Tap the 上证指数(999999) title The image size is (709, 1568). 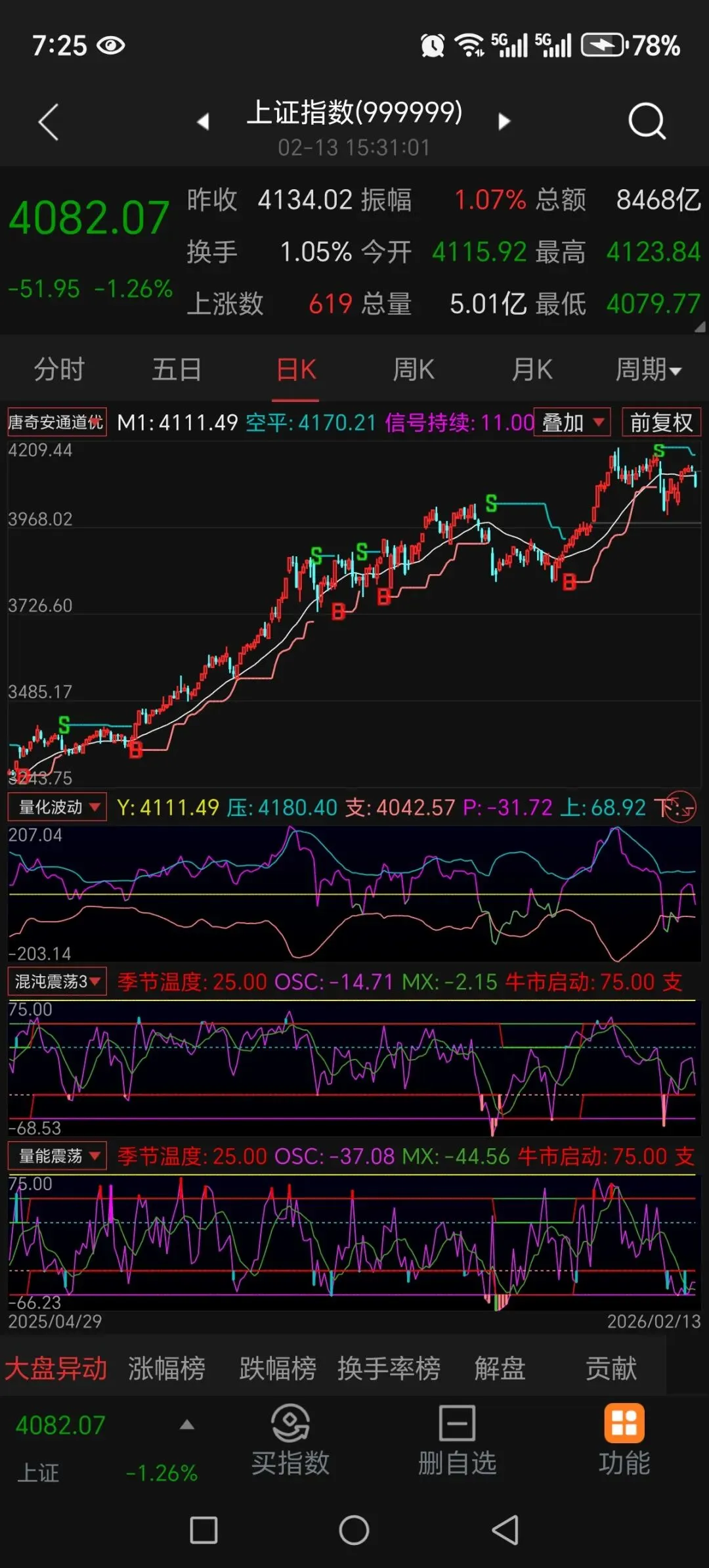tap(354, 112)
